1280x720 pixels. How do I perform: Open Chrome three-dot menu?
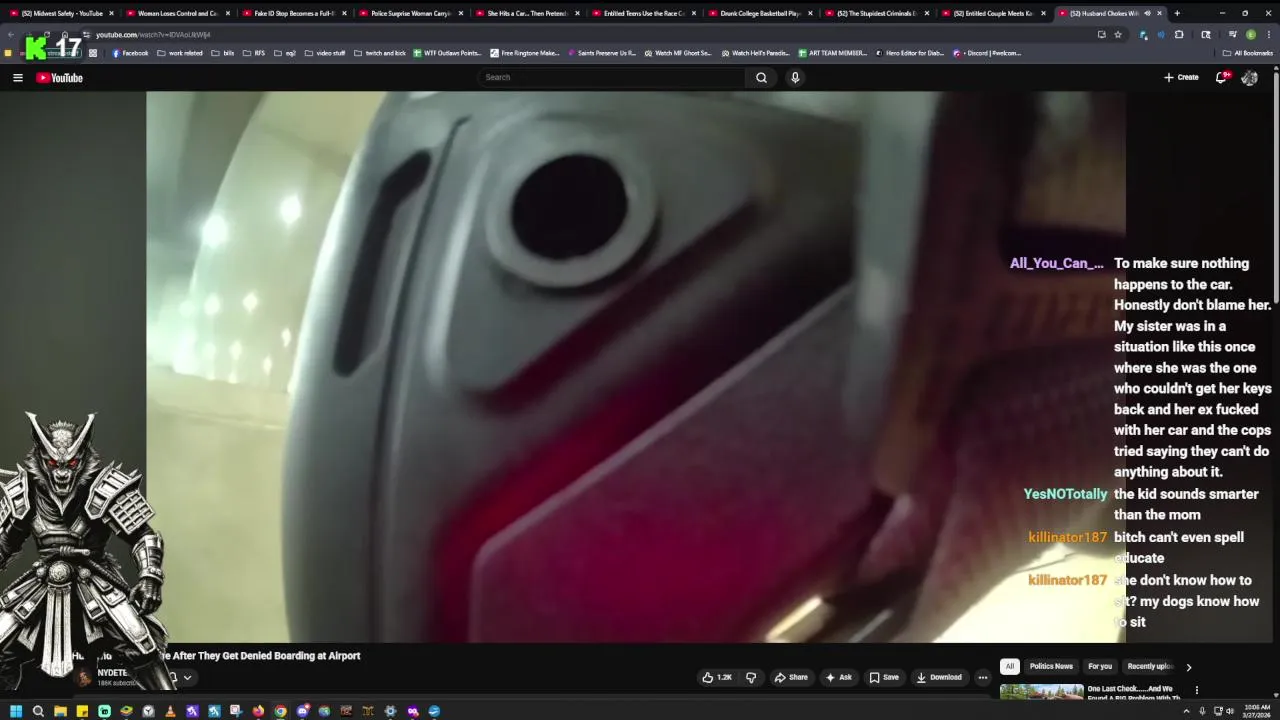pyautogui.click(x=1268, y=34)
